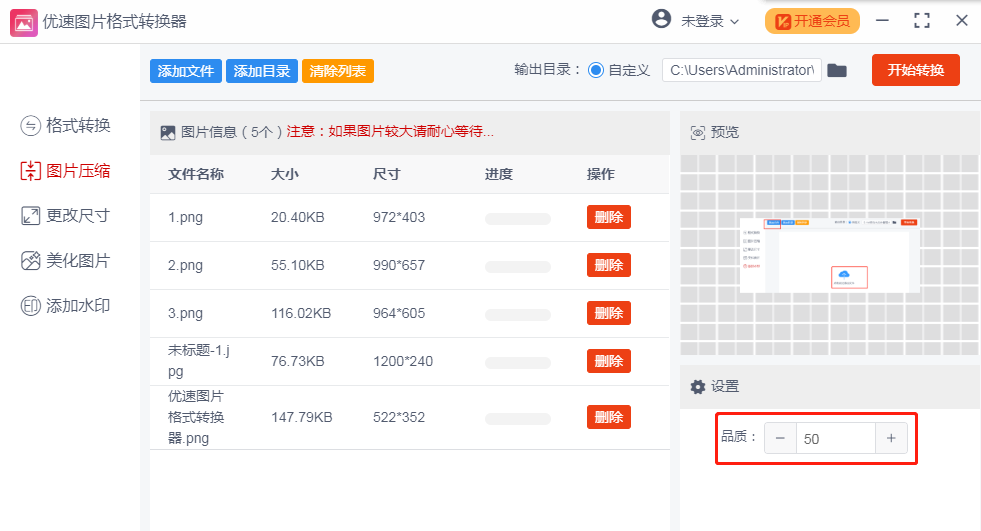Click the 添加文件 button
This screenshot has height=531, width=981.
pos(186,71)
